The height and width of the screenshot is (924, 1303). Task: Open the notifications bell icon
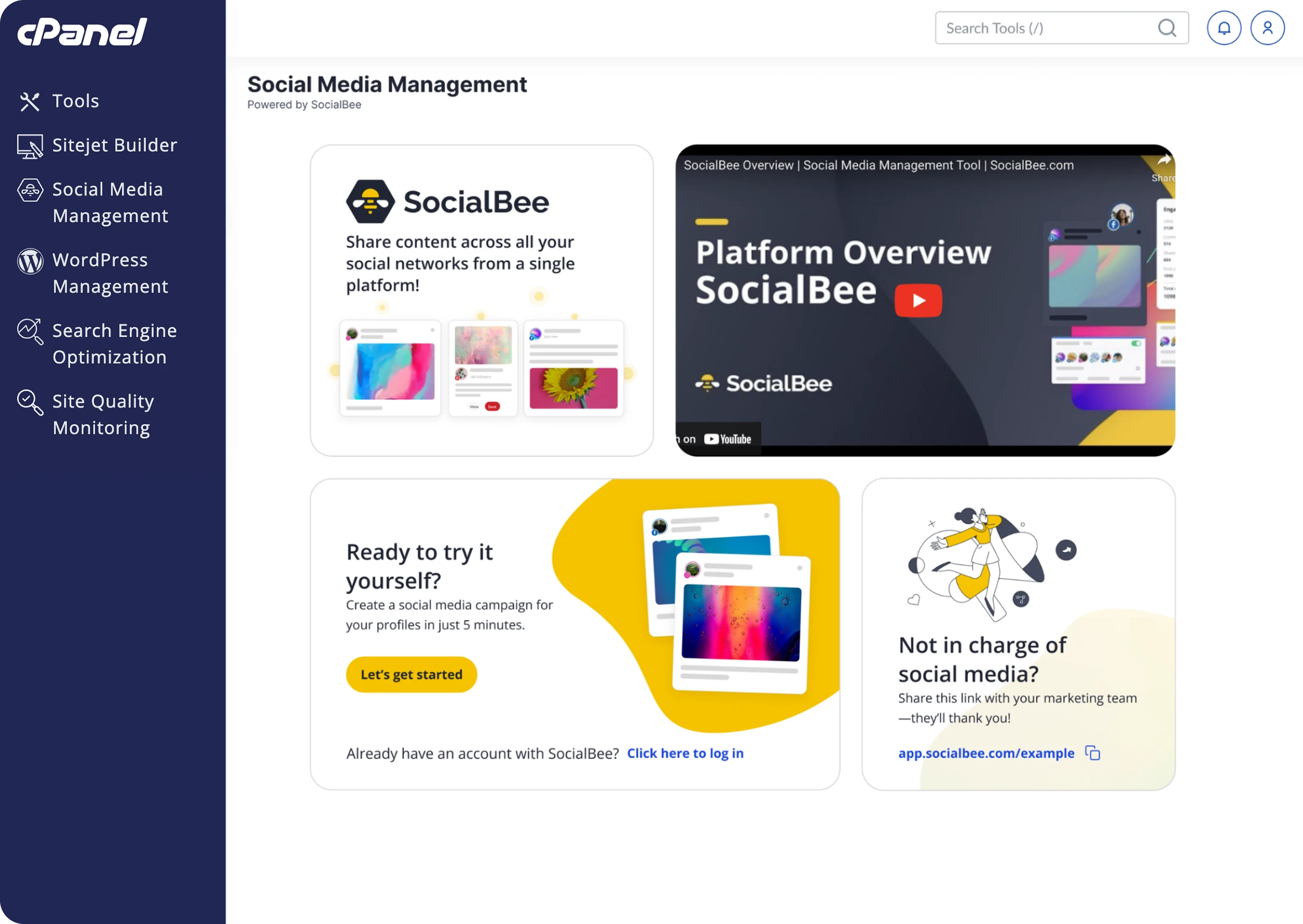1223,28
